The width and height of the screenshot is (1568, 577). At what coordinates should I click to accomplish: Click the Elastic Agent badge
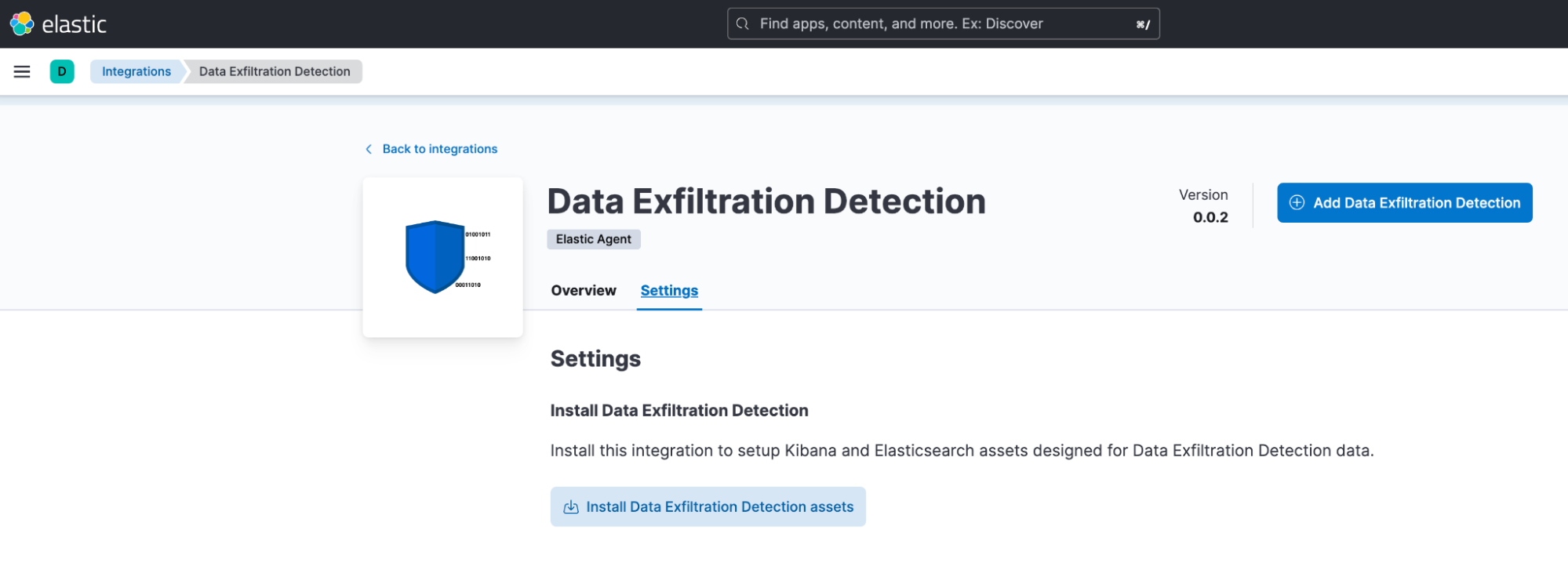coord(594,239)
